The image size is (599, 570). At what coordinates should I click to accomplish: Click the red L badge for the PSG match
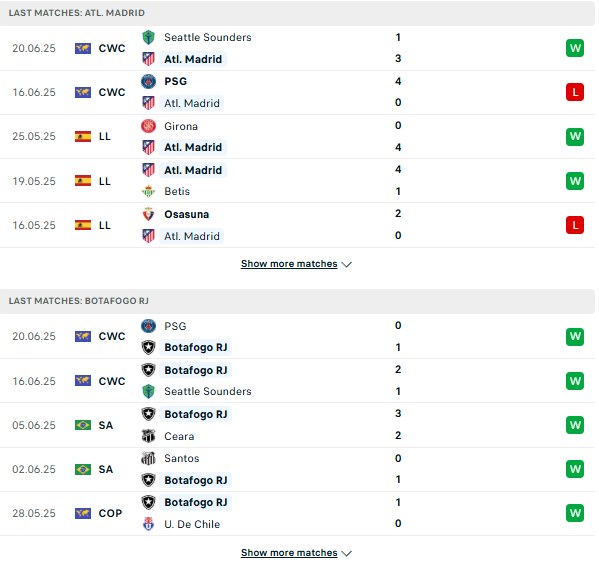tap(575, 92)
